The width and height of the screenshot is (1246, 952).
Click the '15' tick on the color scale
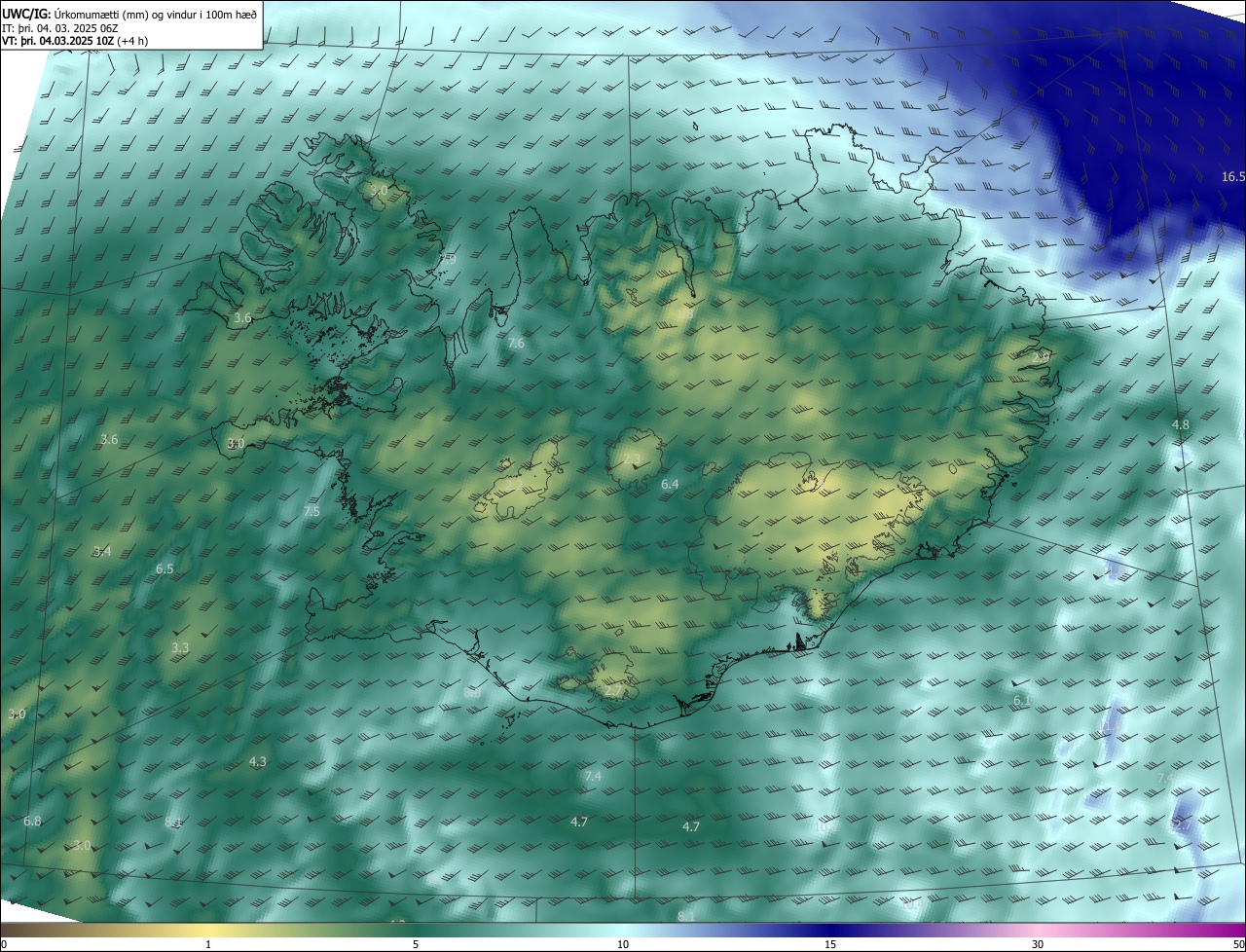pyautogui.click(x=830, y=944)
